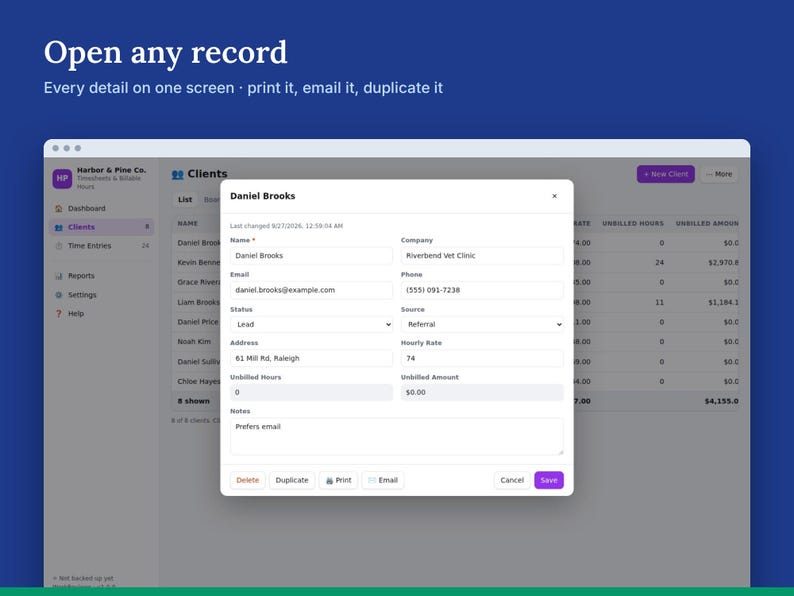Save the client record
This screenshot has width=794, height=596.
[x=549, y=480]
